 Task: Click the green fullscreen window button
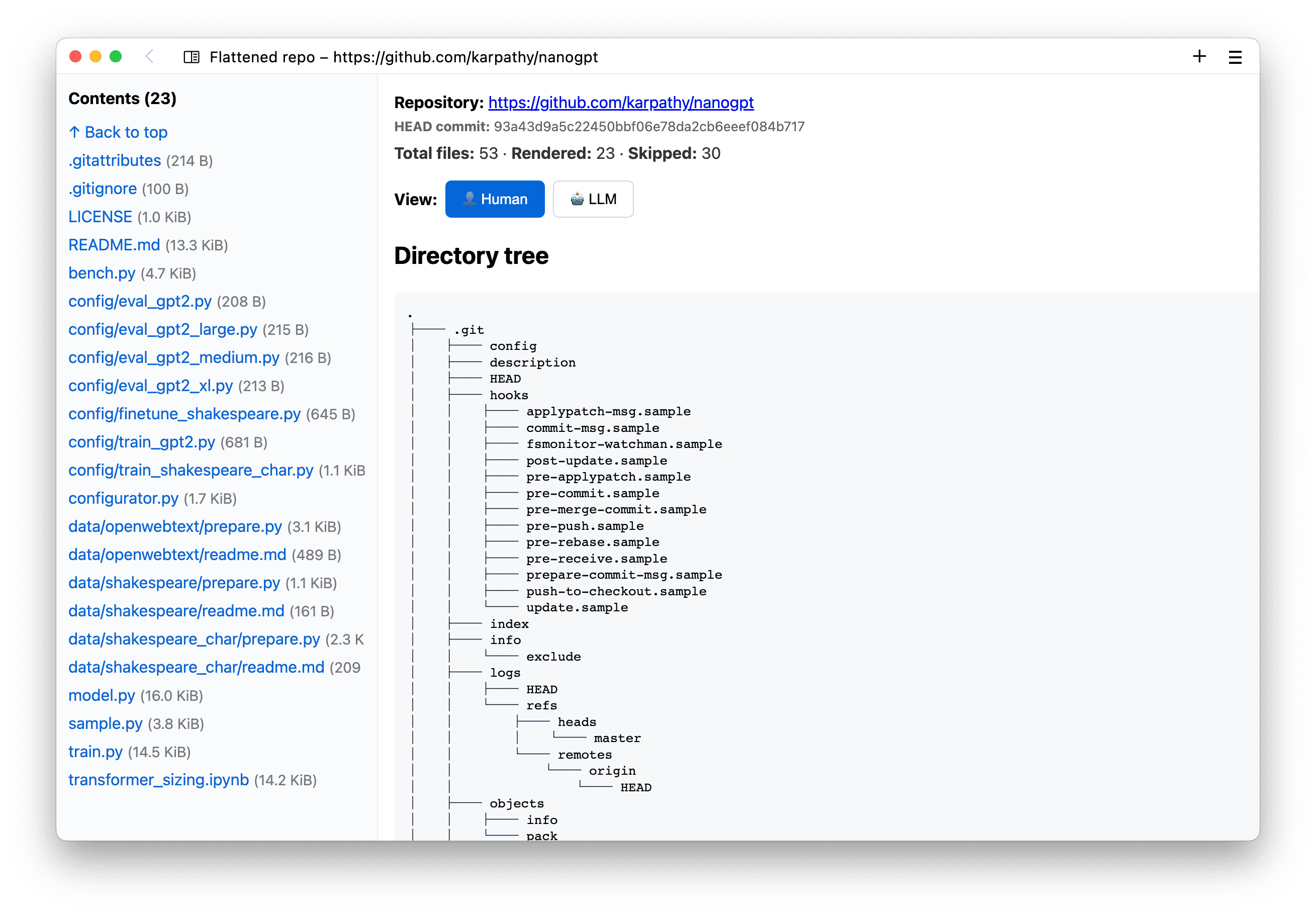(x=116, y=56)
